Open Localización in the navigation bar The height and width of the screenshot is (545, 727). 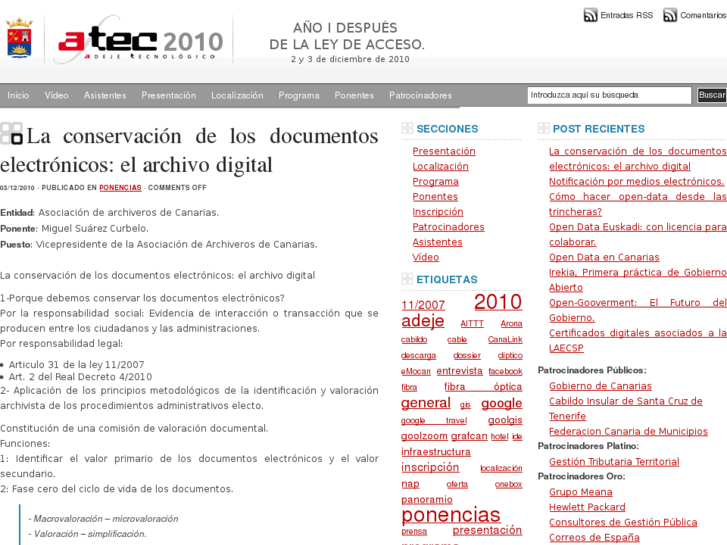[x=237, y=96]
